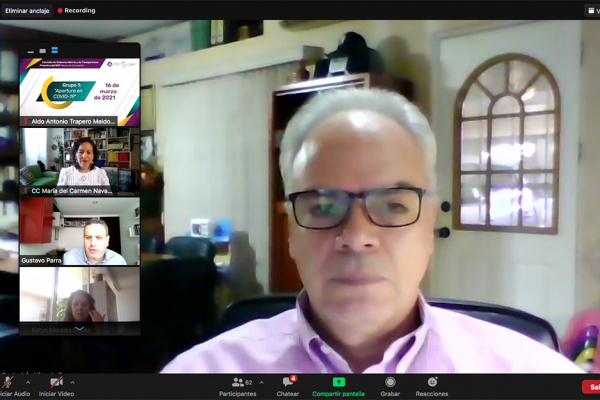The width and height of the screenshot is (600, 400).
Task: Minimize the thumbnail video panel
Action: click(x=31, y=51)
